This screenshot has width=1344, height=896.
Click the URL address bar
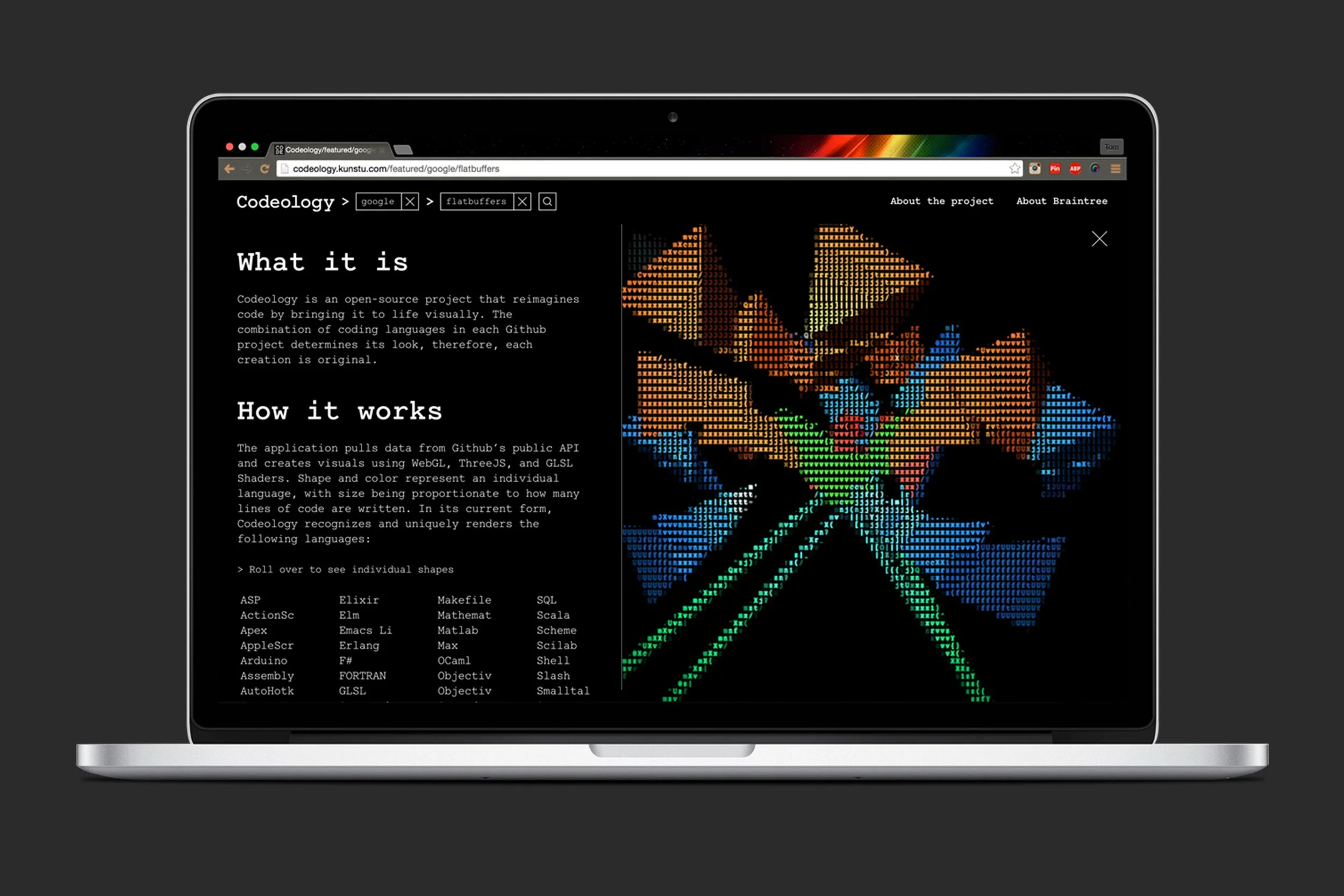click(x=628, y=169)
